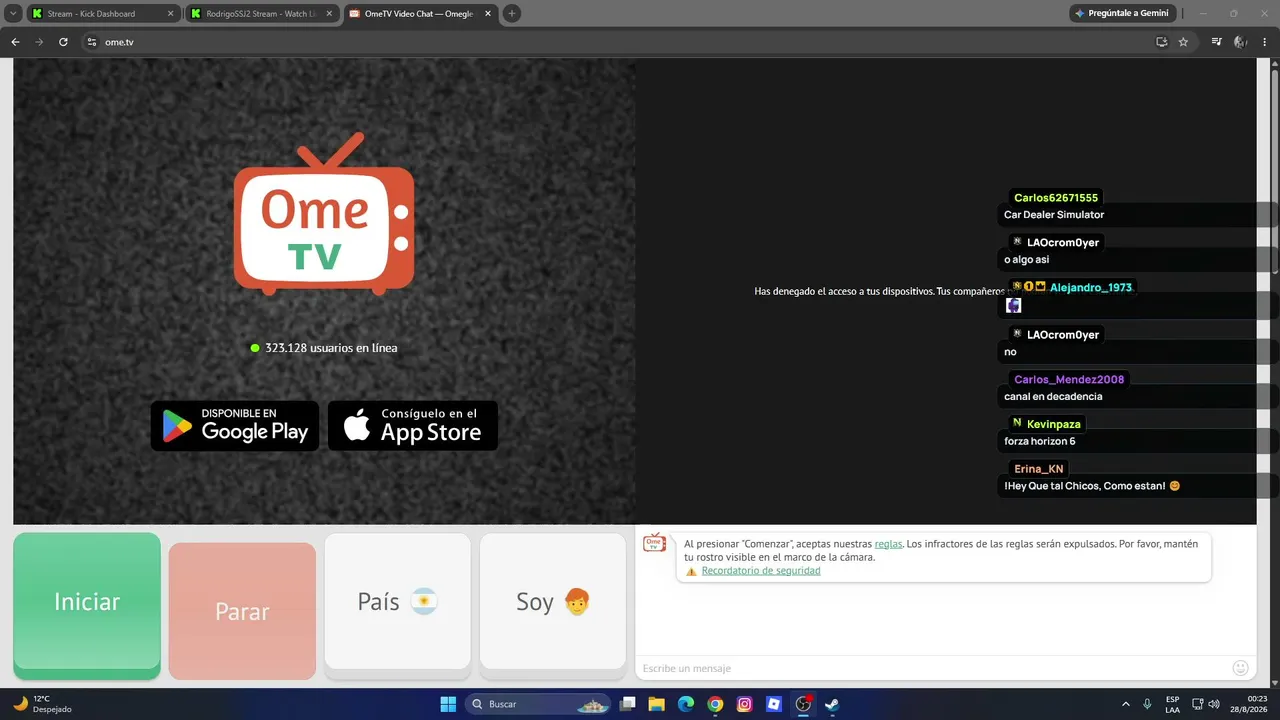Click the Pregúntale a Gemini button
Image resolution: width=1280 pixels, height=720 pixels.
1121,14
